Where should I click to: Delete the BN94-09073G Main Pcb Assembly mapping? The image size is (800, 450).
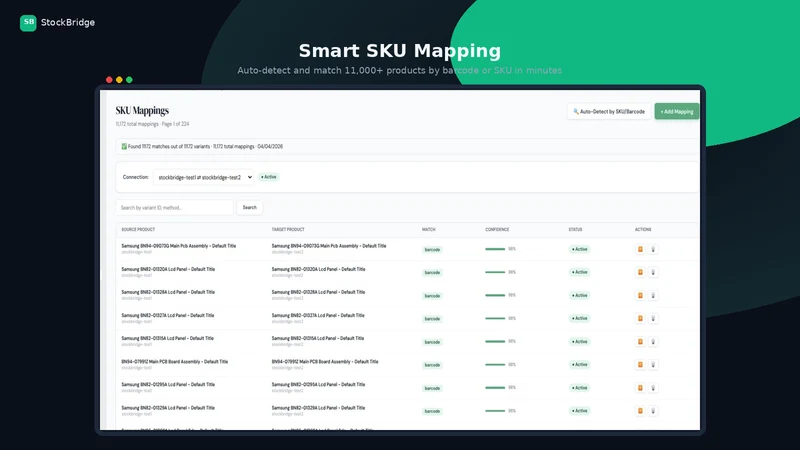click(x=653, y=249)
